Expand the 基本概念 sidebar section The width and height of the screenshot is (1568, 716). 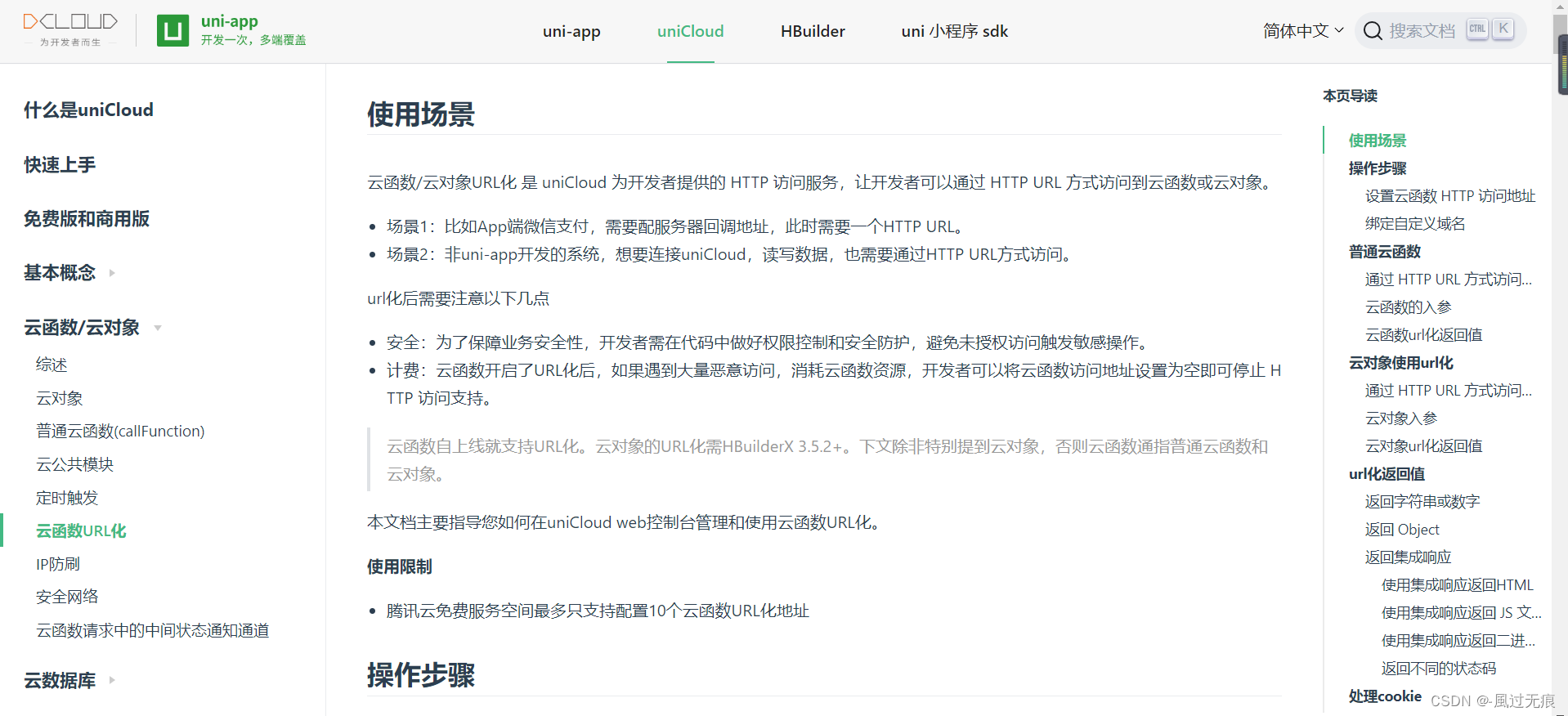click(69, 273)
